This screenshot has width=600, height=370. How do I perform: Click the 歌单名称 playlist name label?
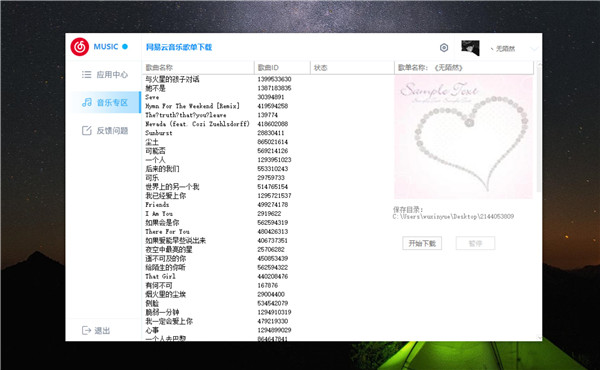pyautogui.click(x=430, y=68)
